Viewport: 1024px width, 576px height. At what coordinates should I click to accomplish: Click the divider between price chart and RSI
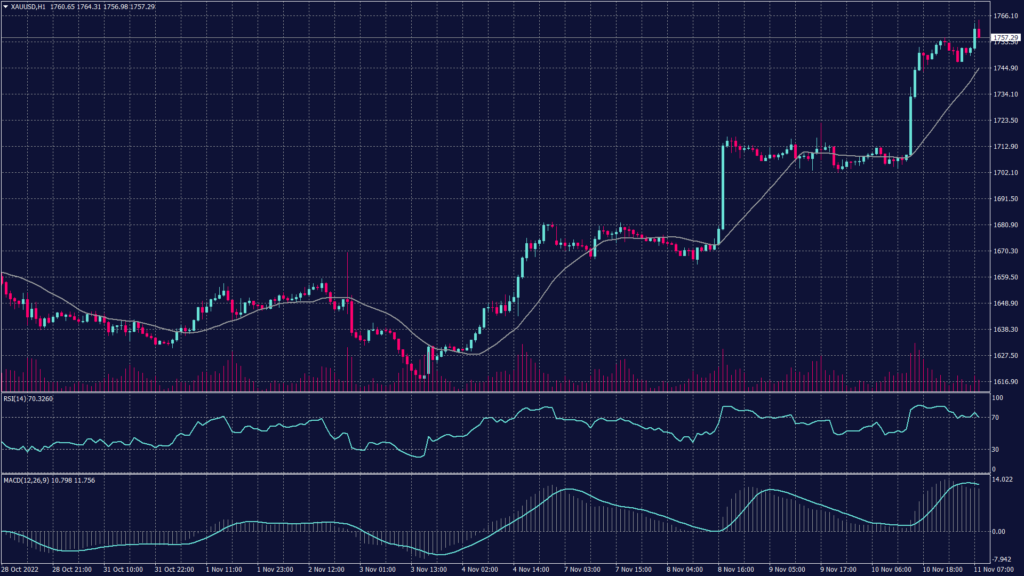[500, 392]
